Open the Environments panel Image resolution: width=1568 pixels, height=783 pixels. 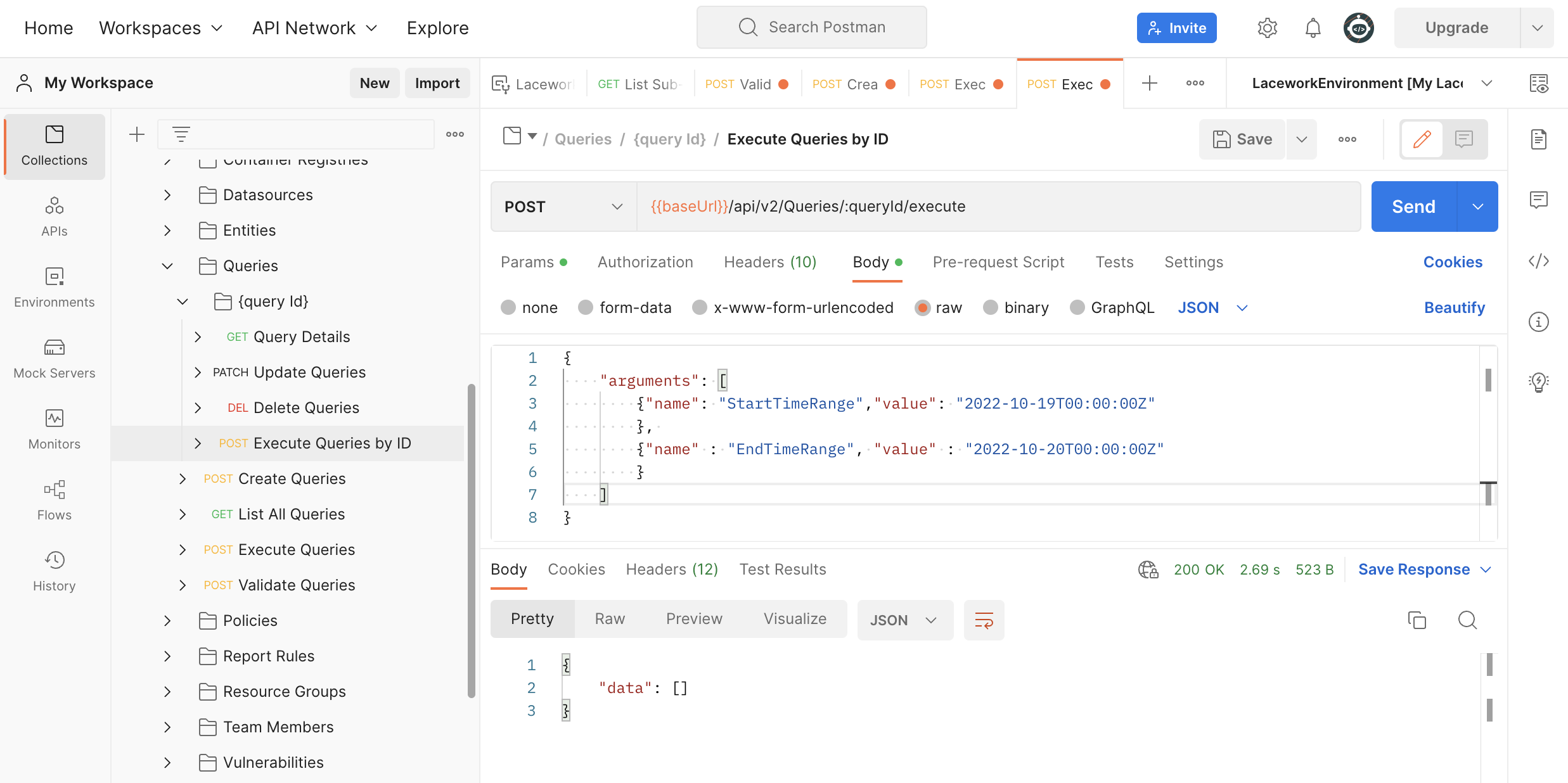click(54, 287)
